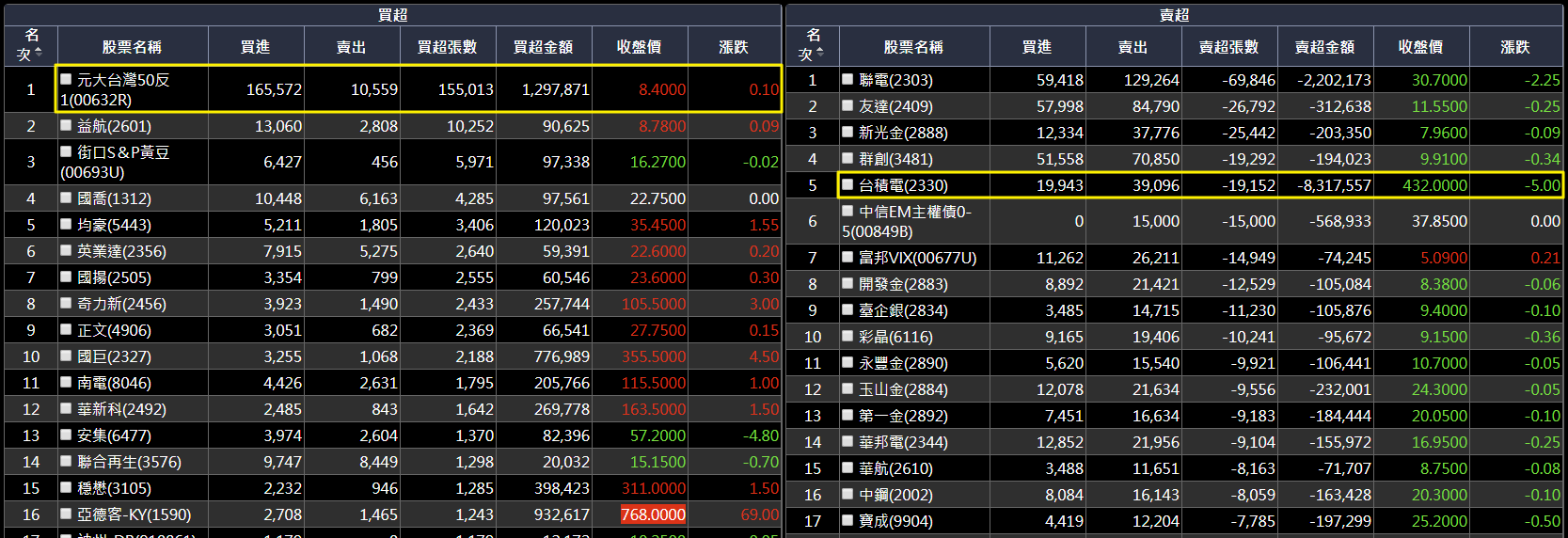Tick checkbox for 均豪(5443)
This screenshot has height=538, width=1568.
click(66, 224)
